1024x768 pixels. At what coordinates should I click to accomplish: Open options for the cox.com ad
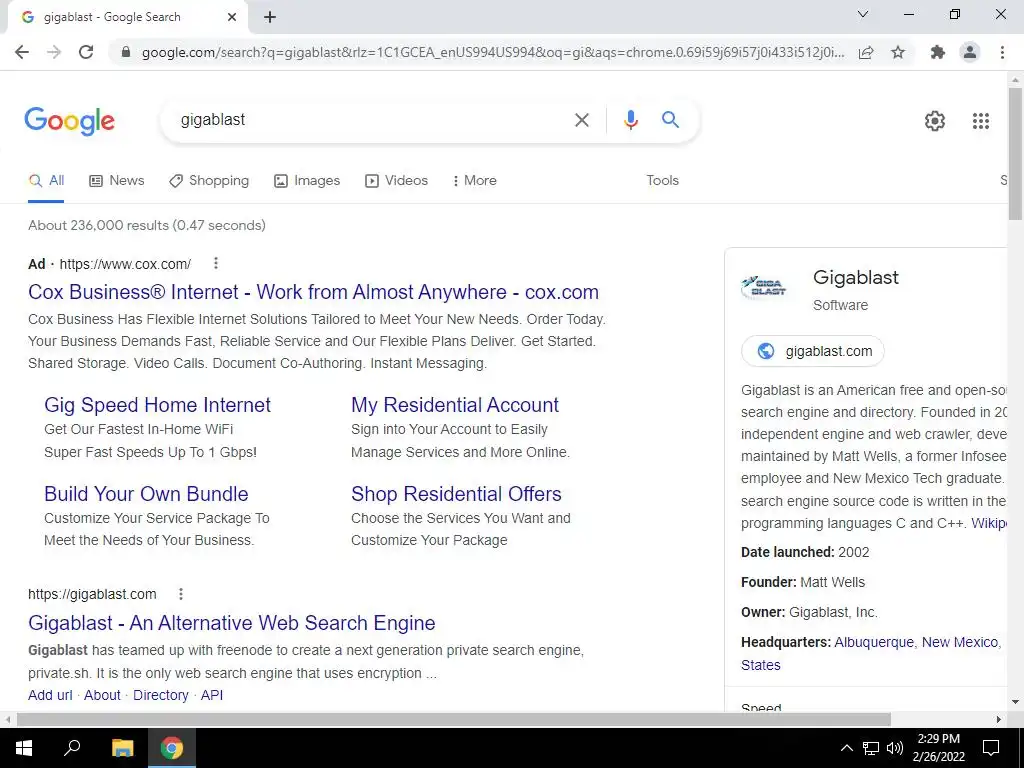pyautogui.click(x=216, y=263)
